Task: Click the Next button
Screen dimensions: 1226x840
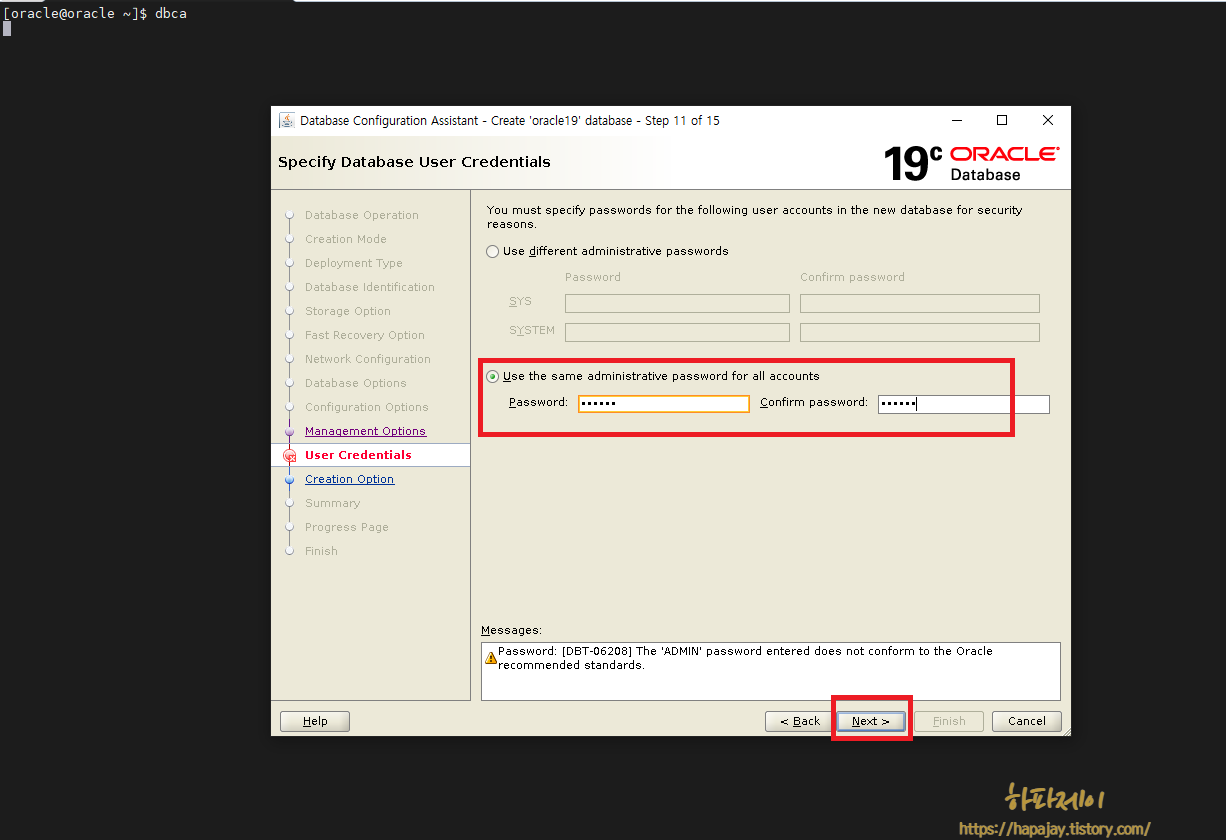Action: click(870, 721)
